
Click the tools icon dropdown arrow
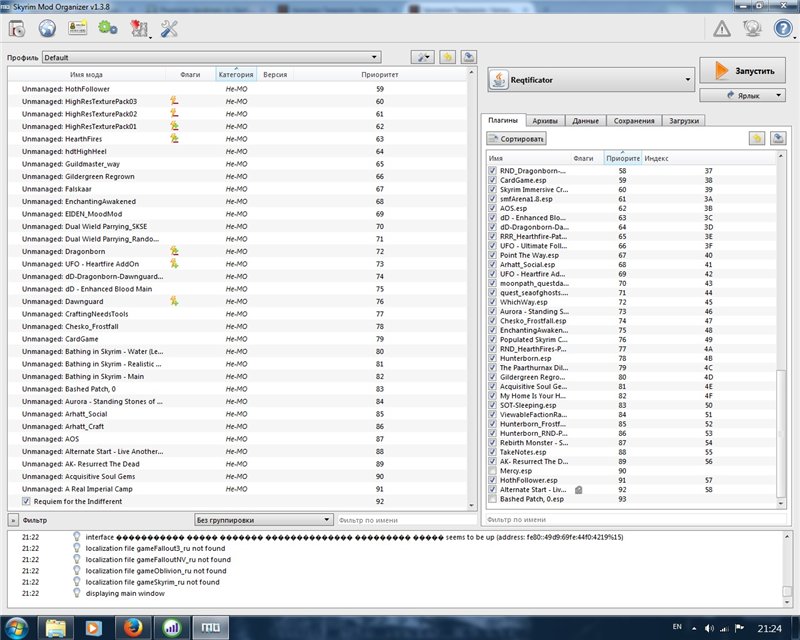click(150, 37)
